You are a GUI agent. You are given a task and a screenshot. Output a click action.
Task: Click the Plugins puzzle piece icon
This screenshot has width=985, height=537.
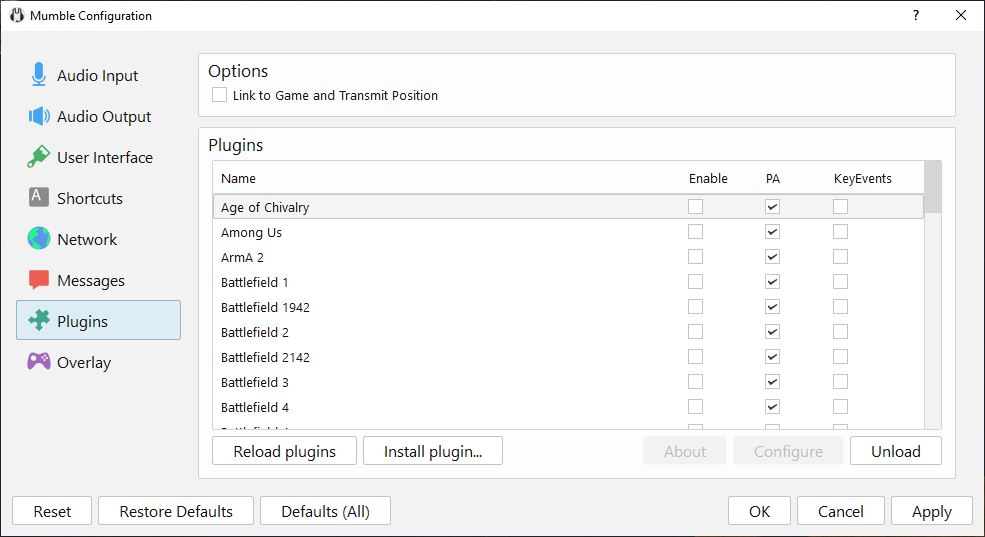[38, 320]
